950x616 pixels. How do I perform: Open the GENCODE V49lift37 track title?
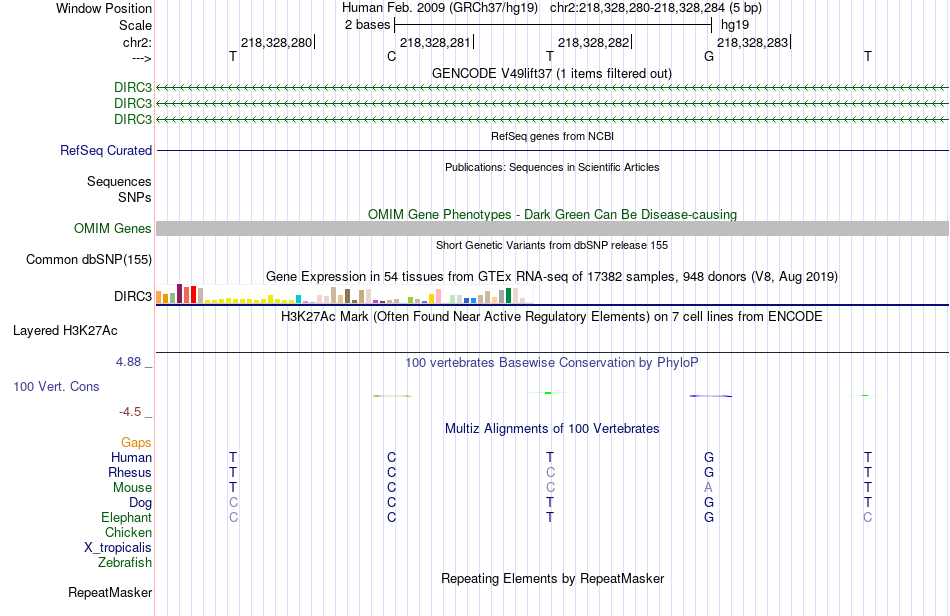(551, 73)
